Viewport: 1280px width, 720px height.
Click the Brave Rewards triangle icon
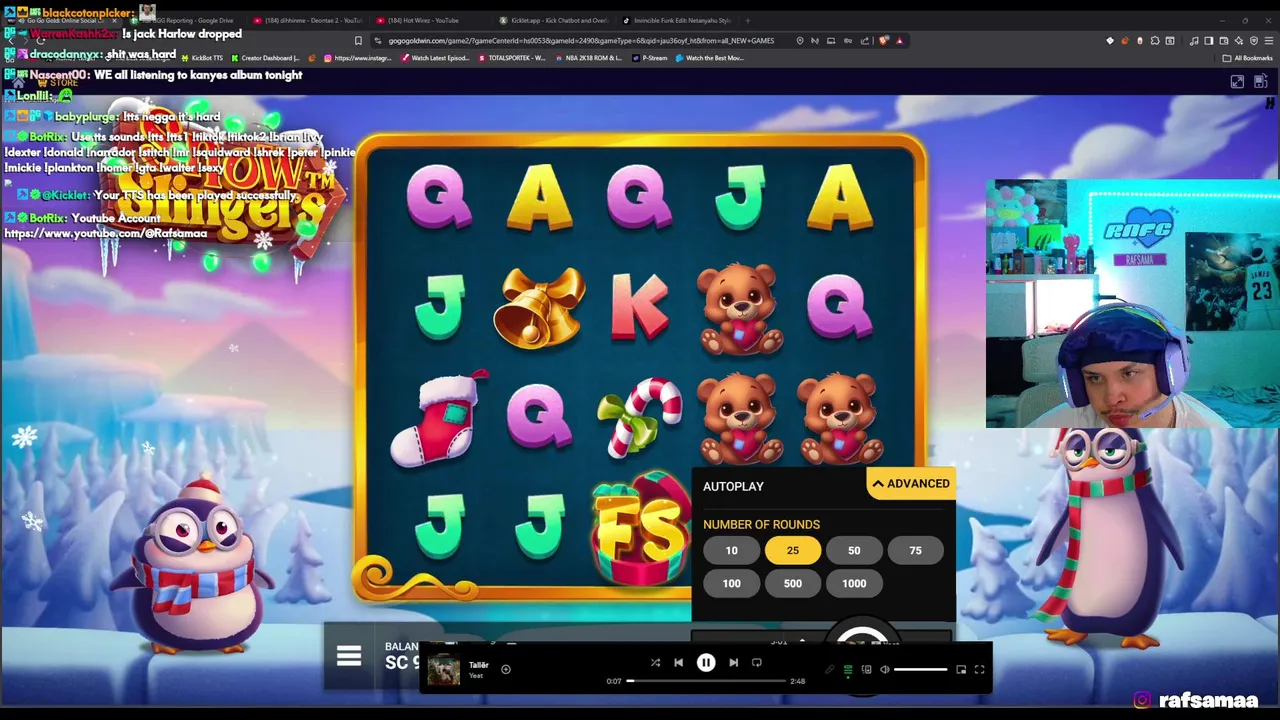[900, 41]
